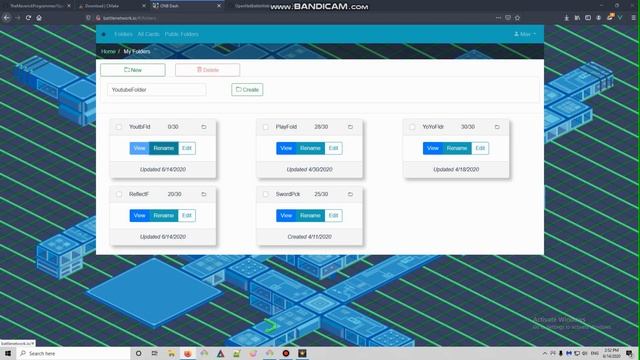Expand hidden system tray icons

click(x=545, y=353)
